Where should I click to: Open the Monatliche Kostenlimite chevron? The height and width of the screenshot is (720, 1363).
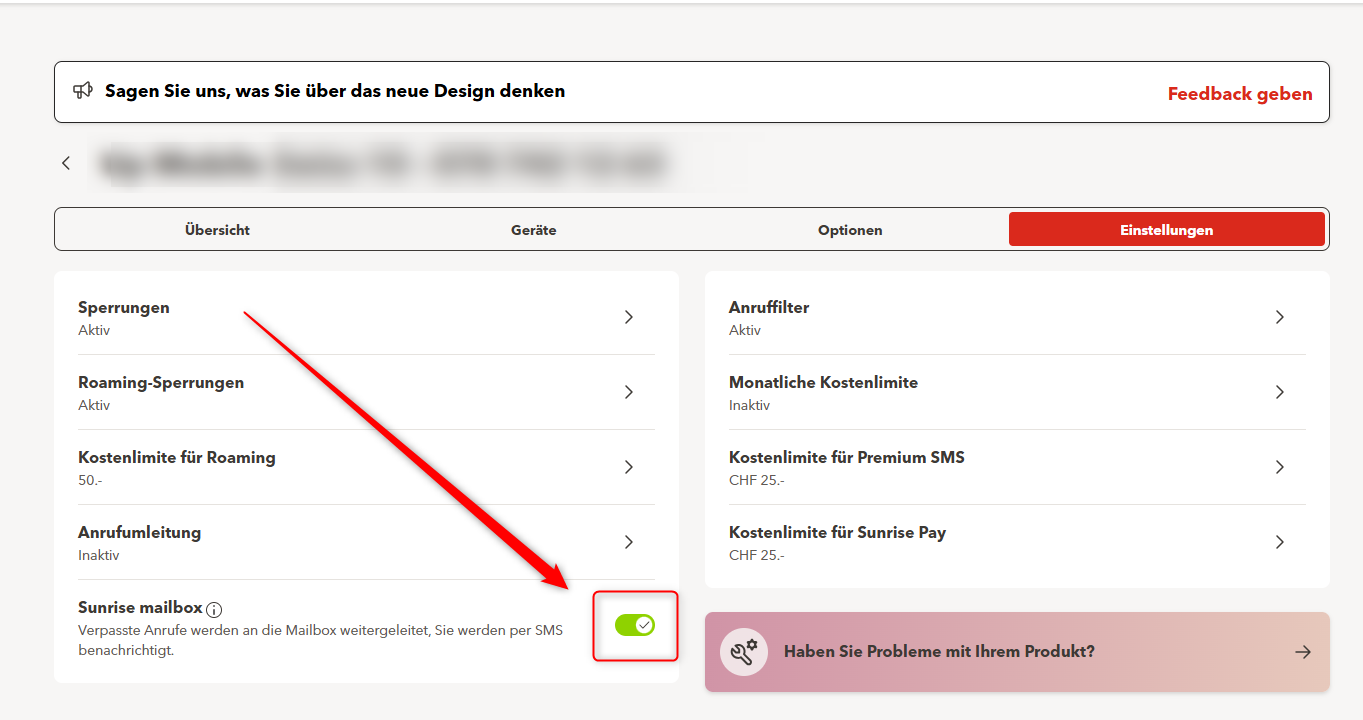[1279, 392]
